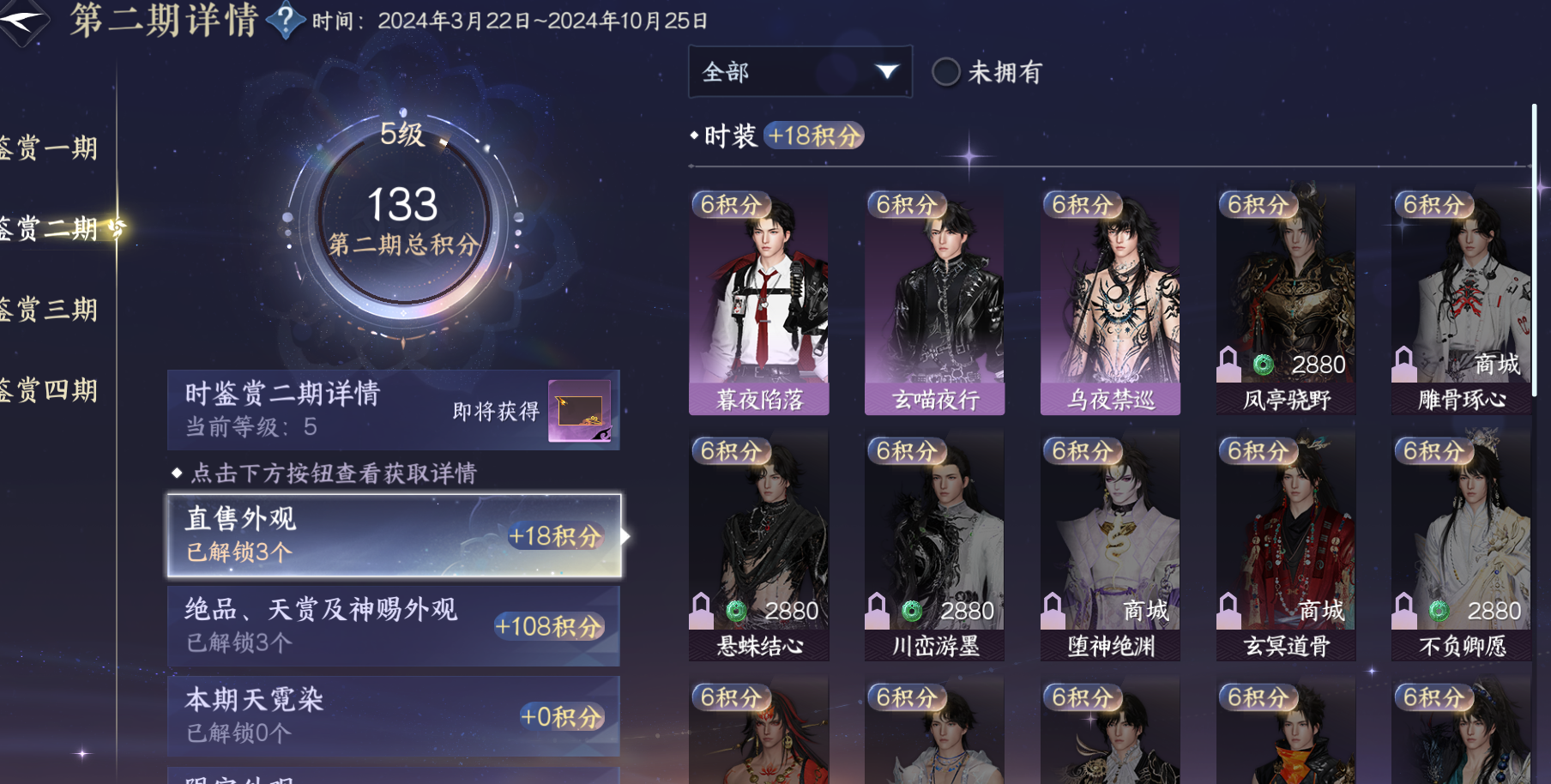The width and height of the screenshot is (1551, 784).
Task: Open the 本期天霓染 entry
Action: pyautogui.click(x=394, y=716)
